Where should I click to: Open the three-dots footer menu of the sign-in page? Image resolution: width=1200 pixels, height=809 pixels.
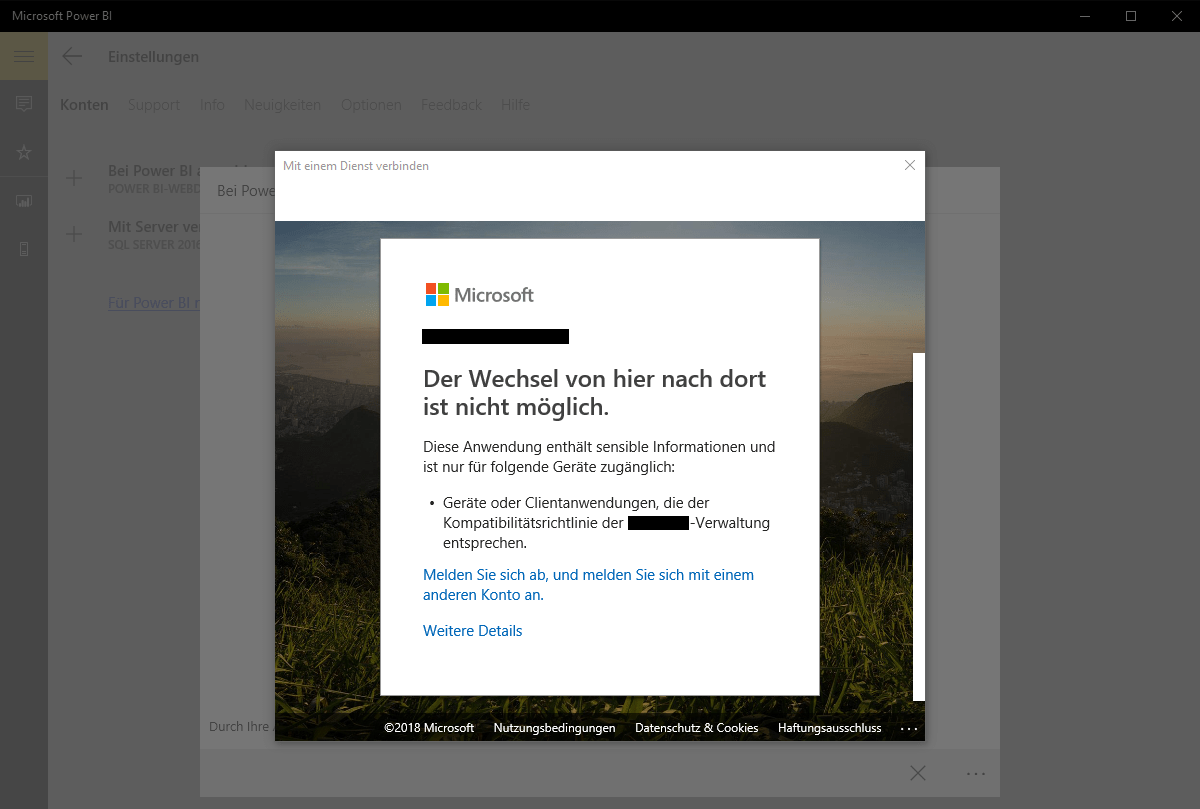point(908,729)
